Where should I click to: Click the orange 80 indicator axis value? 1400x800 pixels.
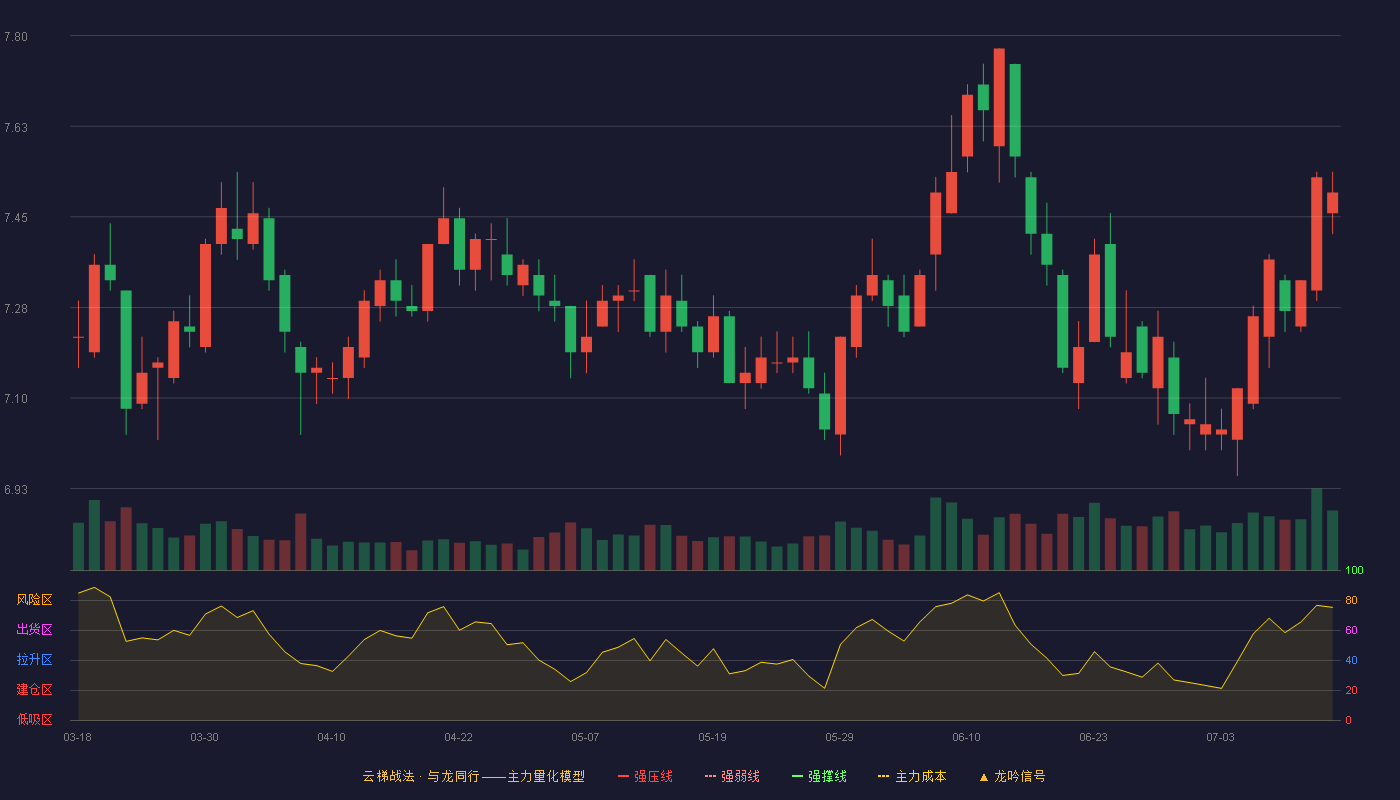tap(1351, 601)
